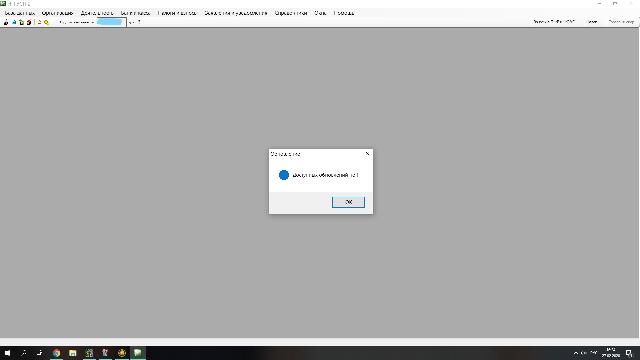
Task: Click the taskbar clock and date
Action: [611, 353]
